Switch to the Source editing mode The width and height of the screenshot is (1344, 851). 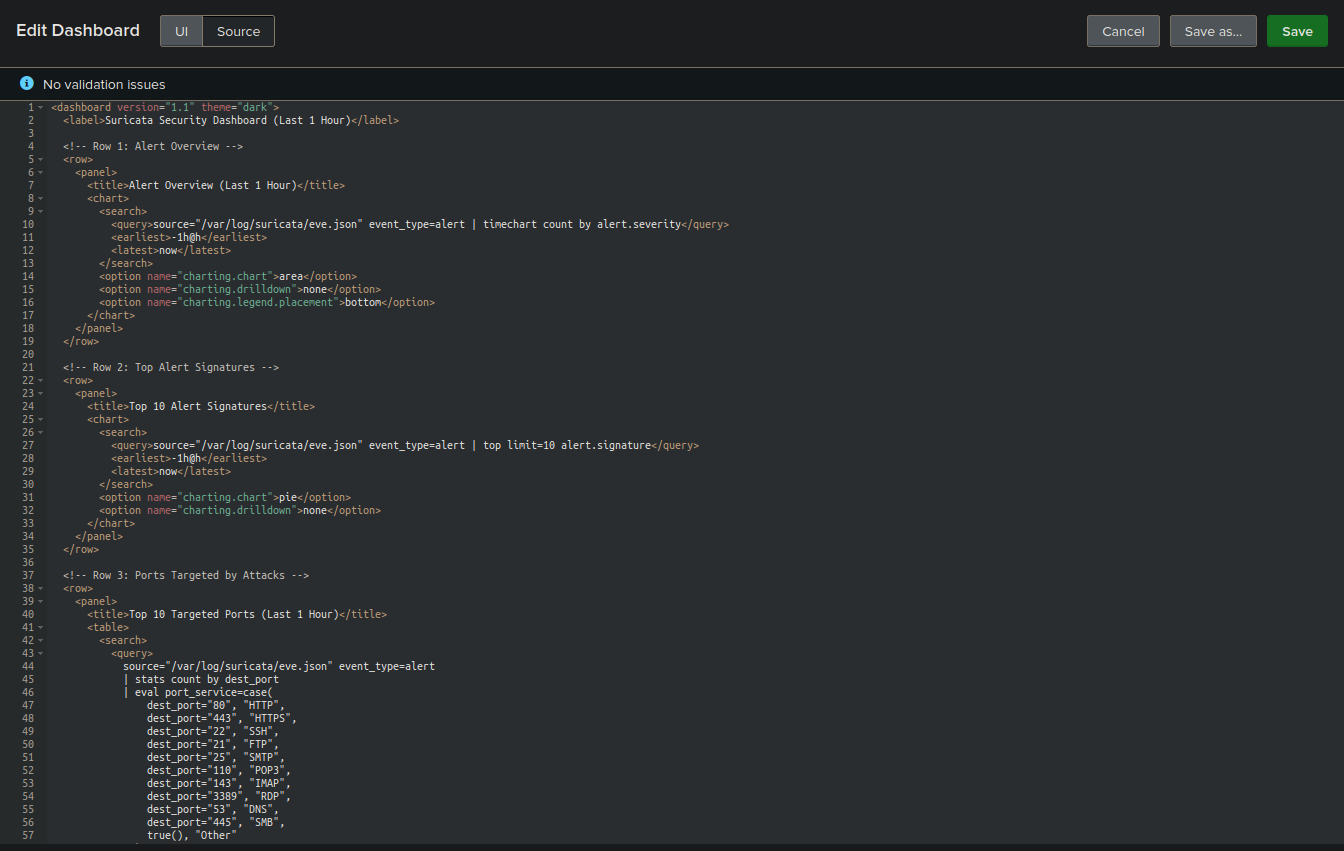[x=238, y=31]
